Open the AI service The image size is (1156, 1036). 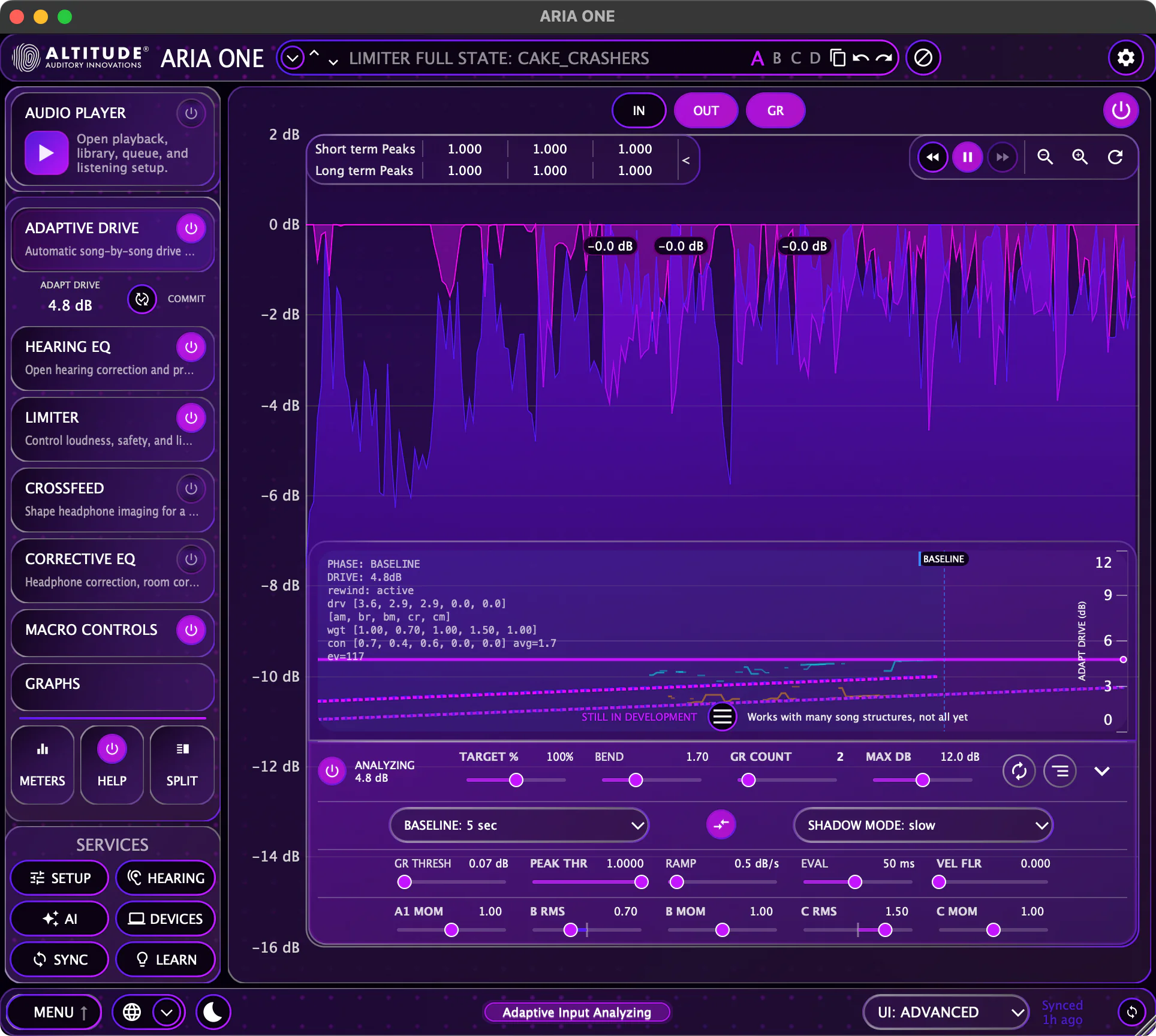[x=60, y=919]
